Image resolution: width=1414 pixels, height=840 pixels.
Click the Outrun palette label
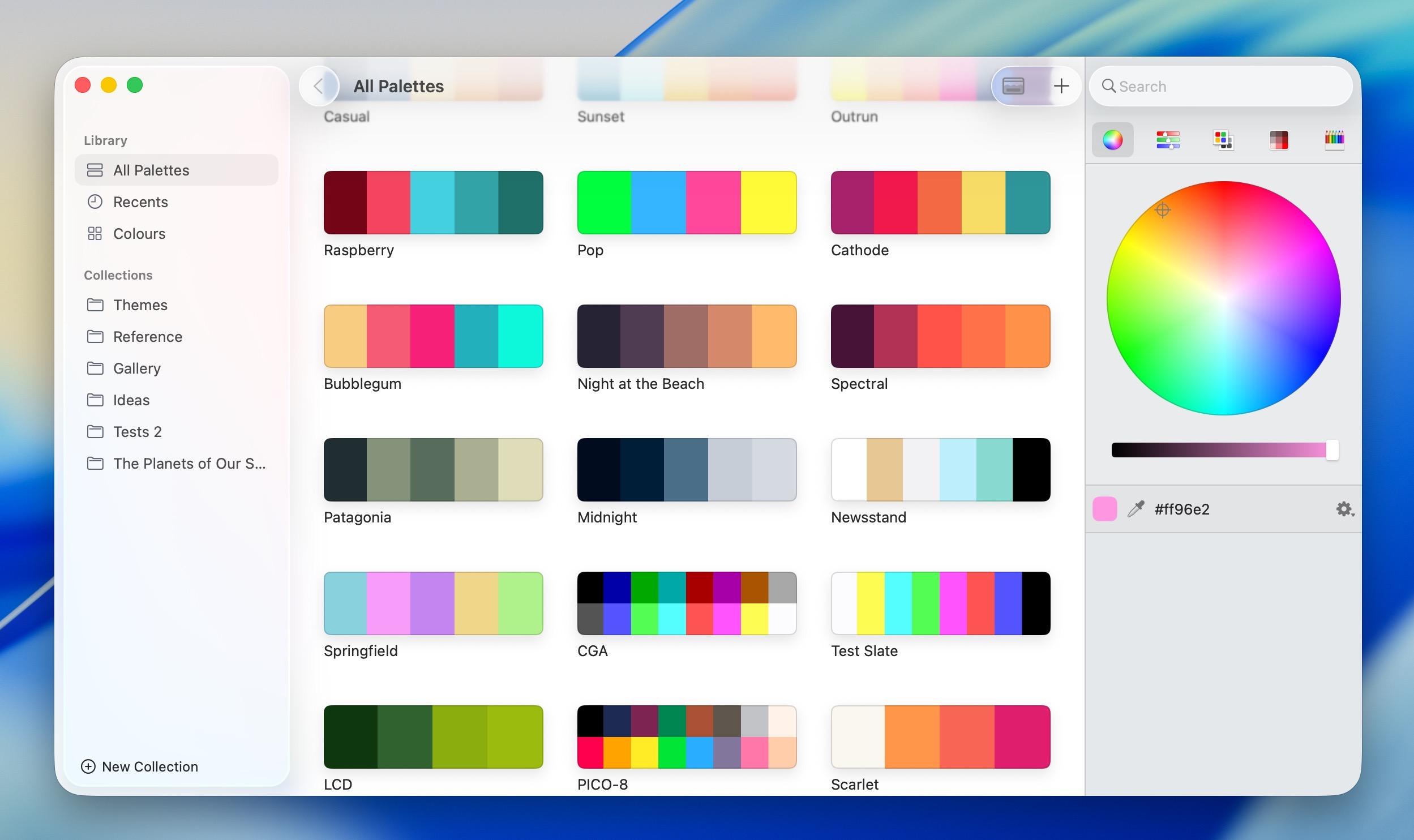(x=854, y=117)
